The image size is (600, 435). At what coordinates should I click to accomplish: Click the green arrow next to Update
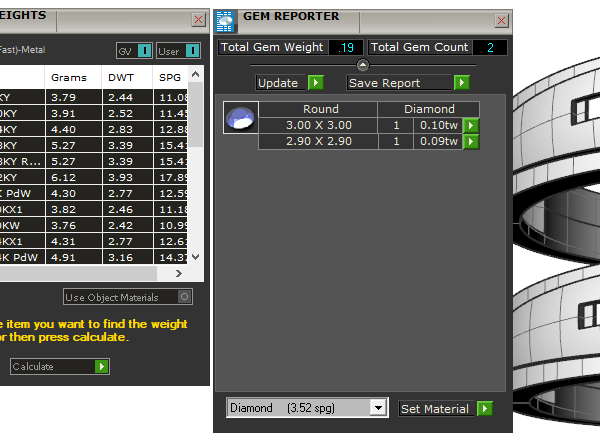tap(315, 83)
